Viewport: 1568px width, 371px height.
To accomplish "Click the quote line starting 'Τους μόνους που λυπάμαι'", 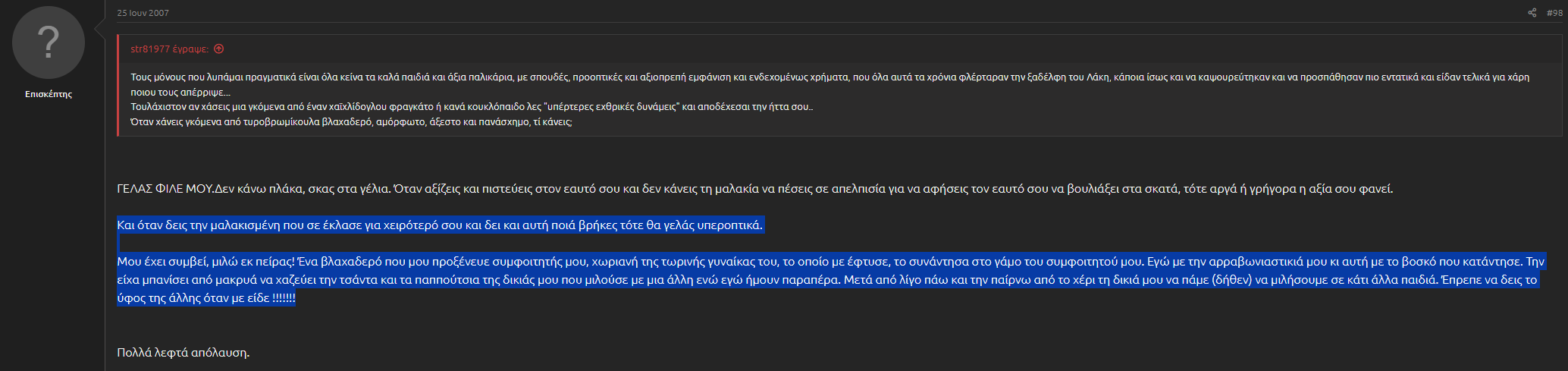I will pyautogui.click(x=531, y=77).
